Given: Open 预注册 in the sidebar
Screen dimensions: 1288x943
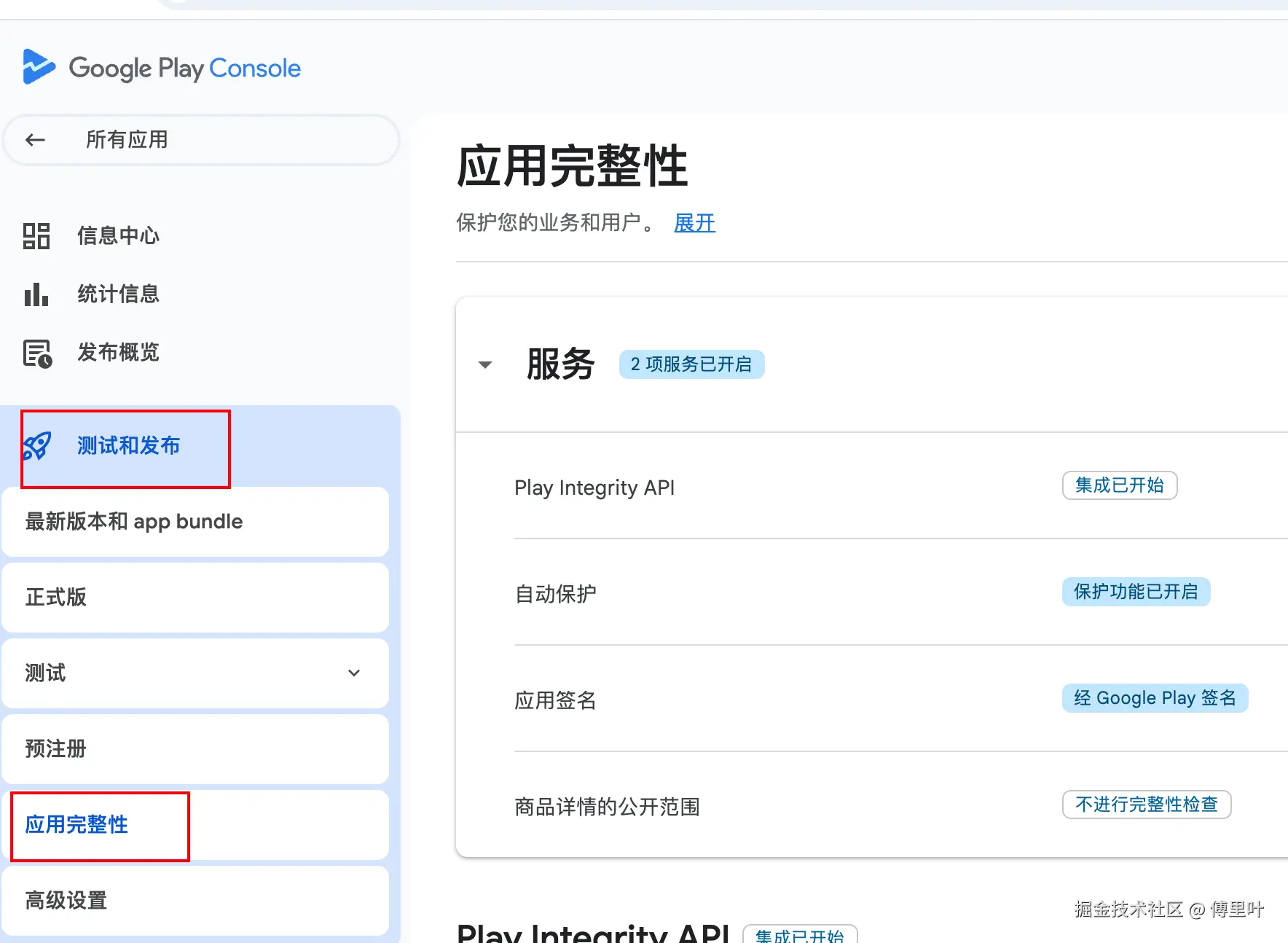Looking at the screenshot, I should coord(195,749).
